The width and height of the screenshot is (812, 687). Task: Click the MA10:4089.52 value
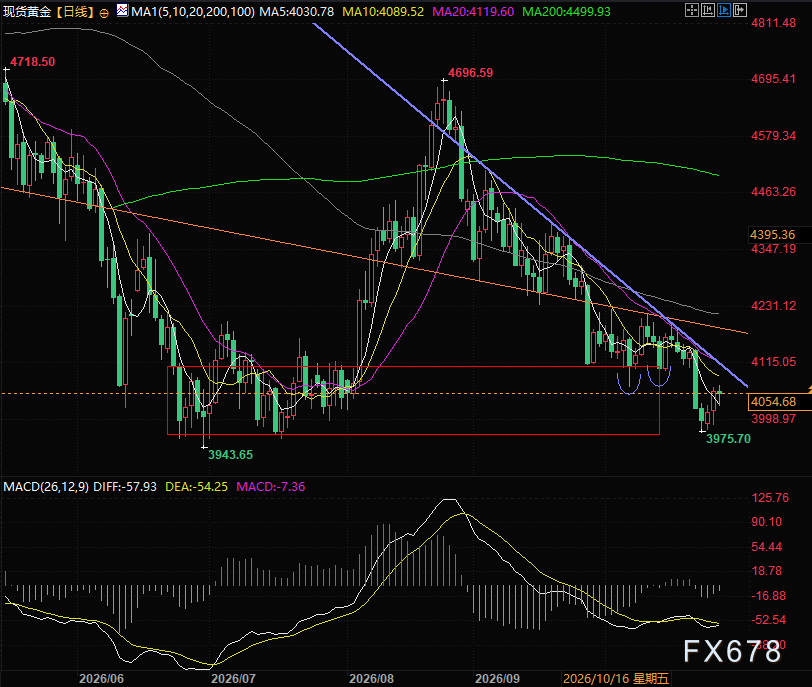point(383,11)
